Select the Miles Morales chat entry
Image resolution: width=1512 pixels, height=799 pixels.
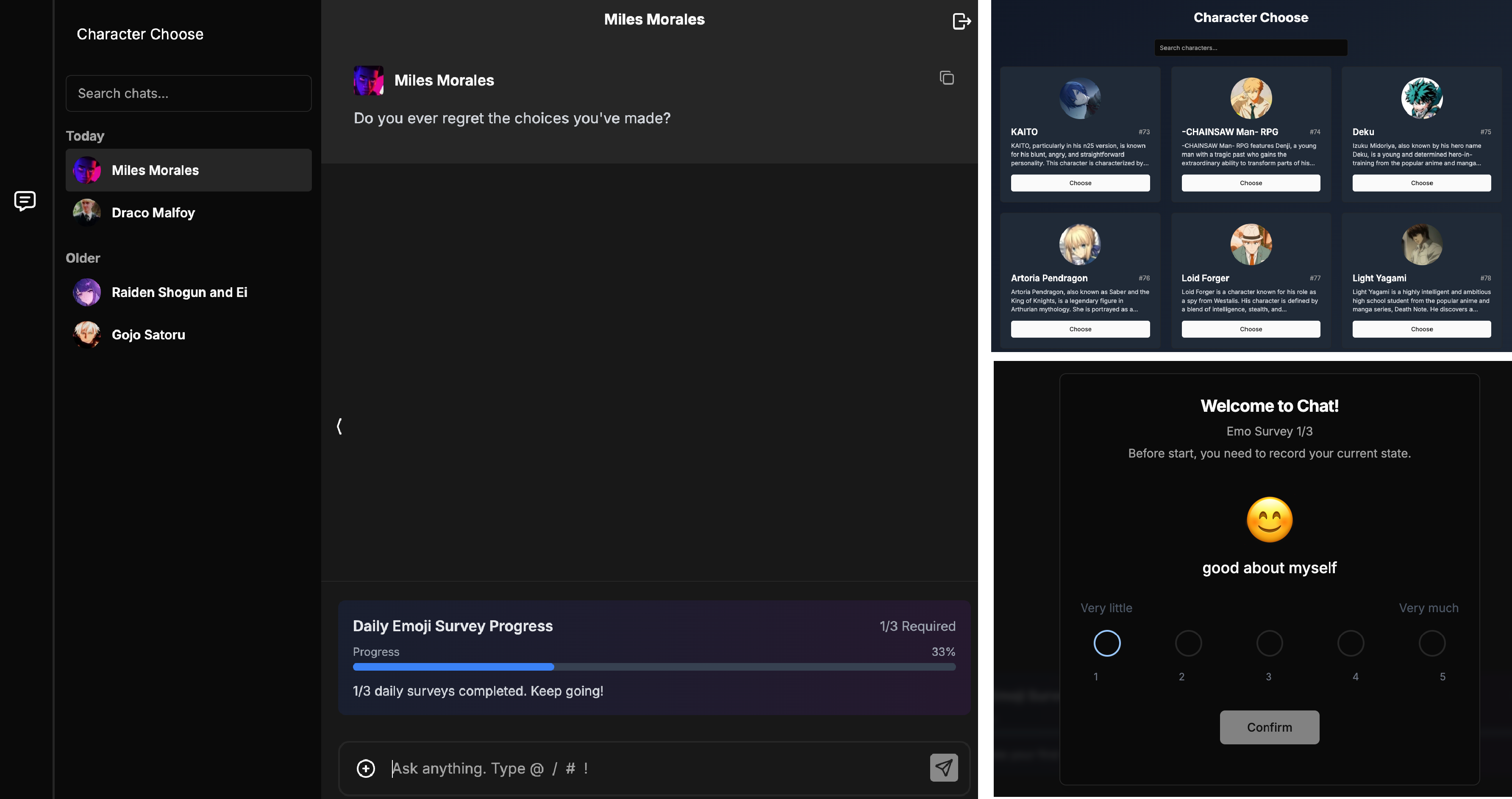coord(189,170)
